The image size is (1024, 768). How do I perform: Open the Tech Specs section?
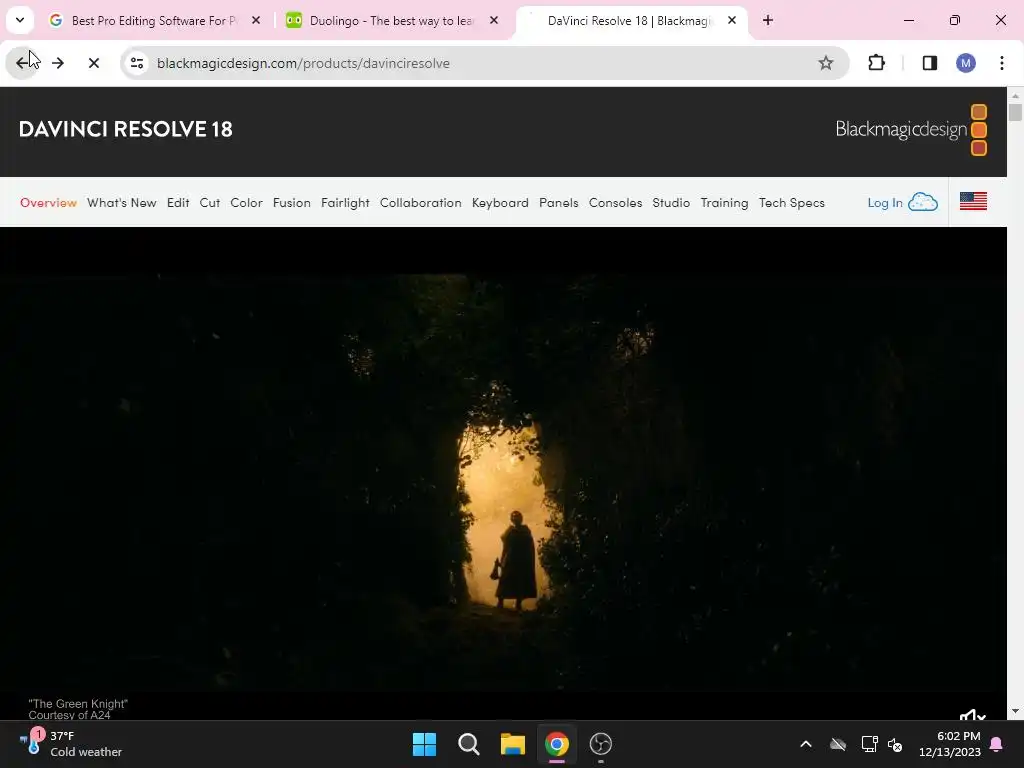pos(792,203)
